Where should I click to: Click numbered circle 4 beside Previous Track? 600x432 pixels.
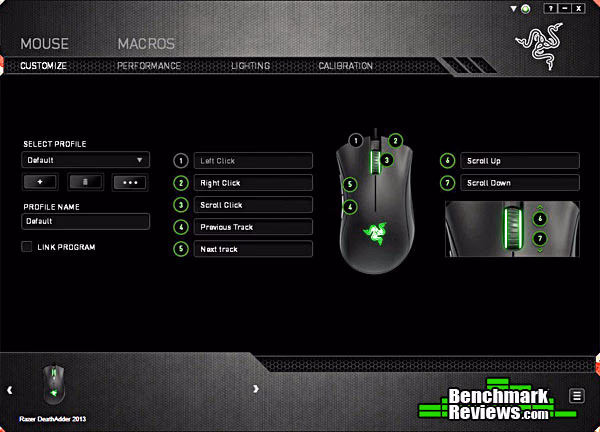[x=181, y=227]
